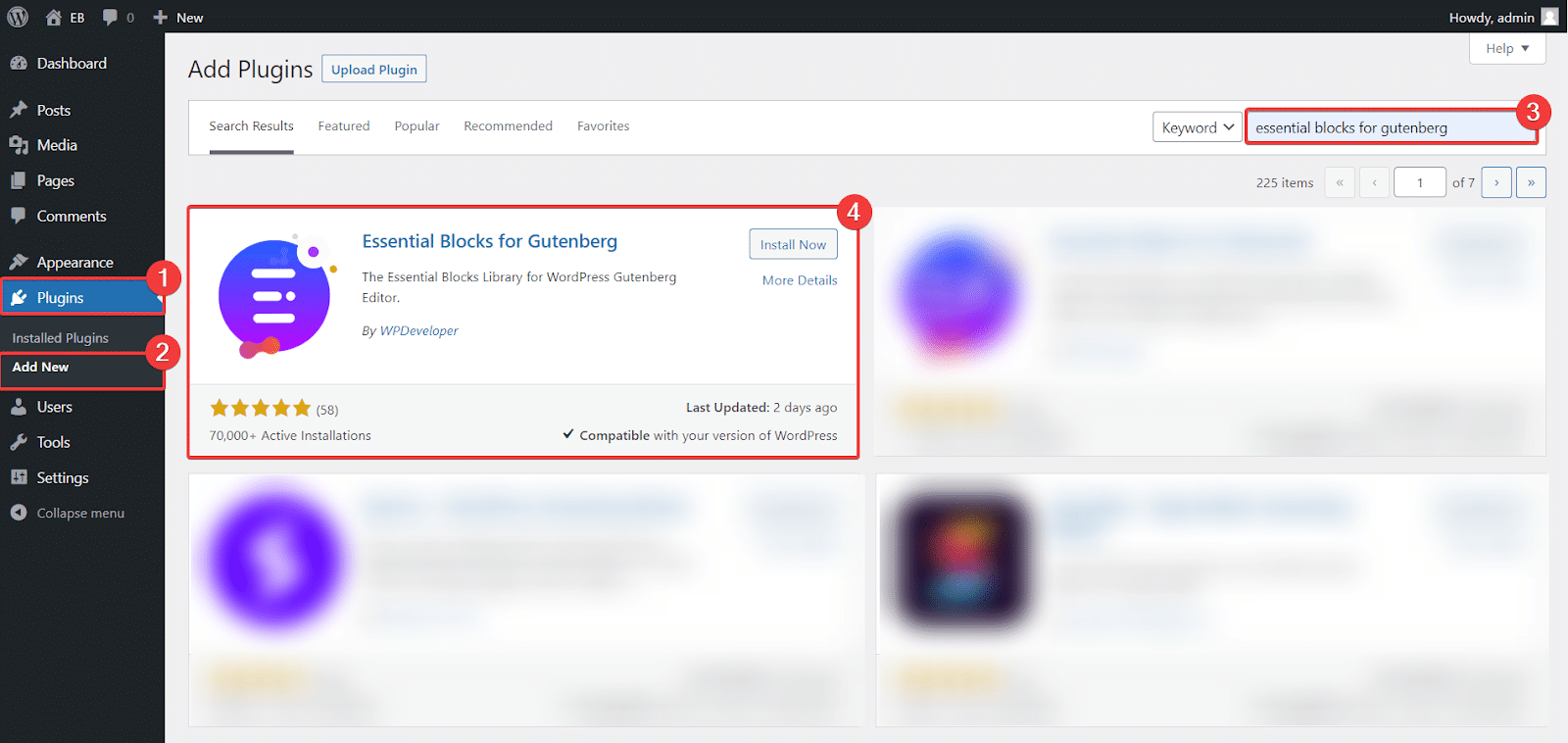Click the admin avatar next to Howdy
The height and width of the screenshot is (743, 1568).
tap(1549, 17)
